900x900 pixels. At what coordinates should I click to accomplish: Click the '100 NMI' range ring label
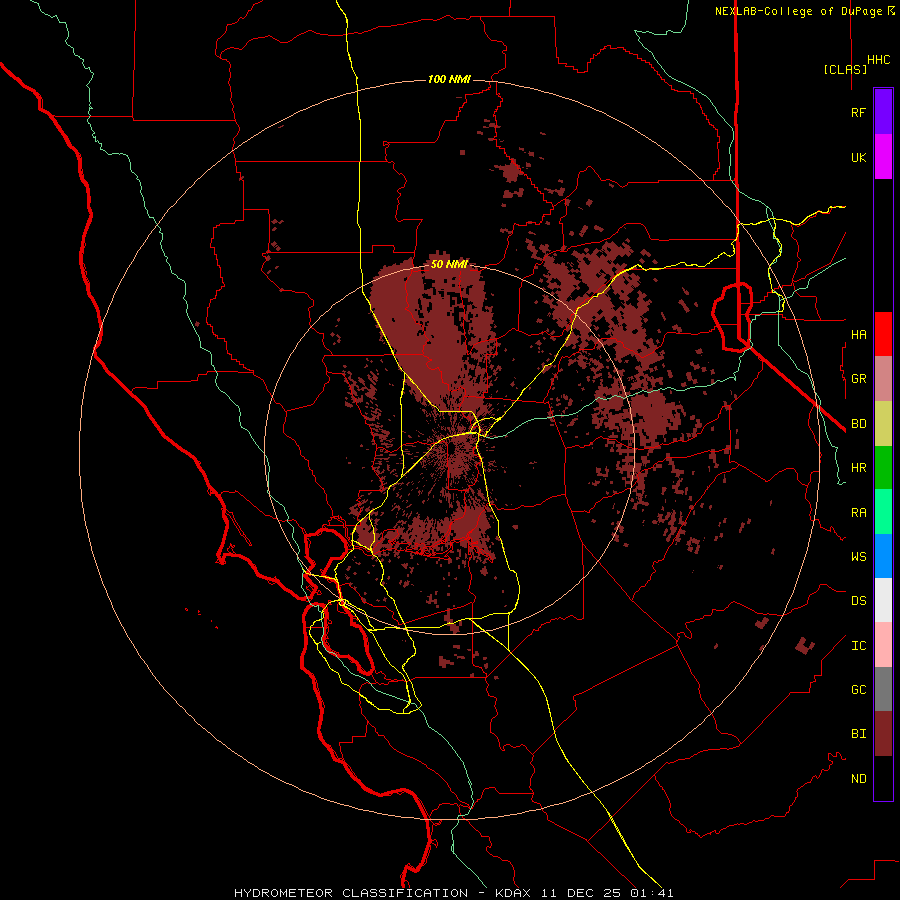(449, 79)
